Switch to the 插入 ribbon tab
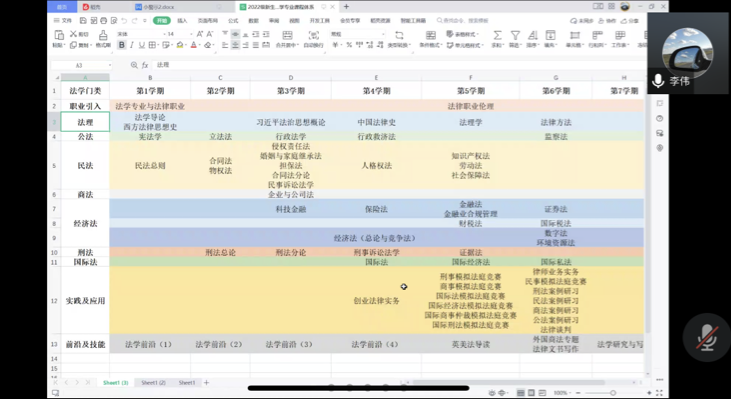Viewport: 731px width, 399px height. (182, 21)
